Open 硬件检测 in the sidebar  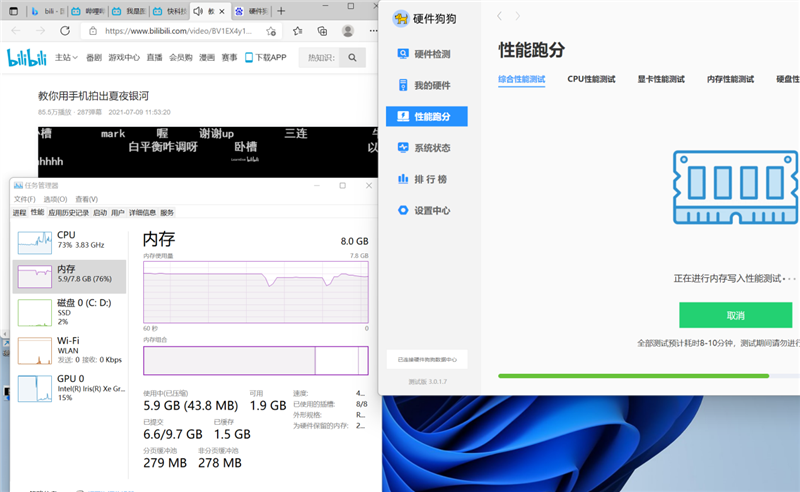coord(431,54)
